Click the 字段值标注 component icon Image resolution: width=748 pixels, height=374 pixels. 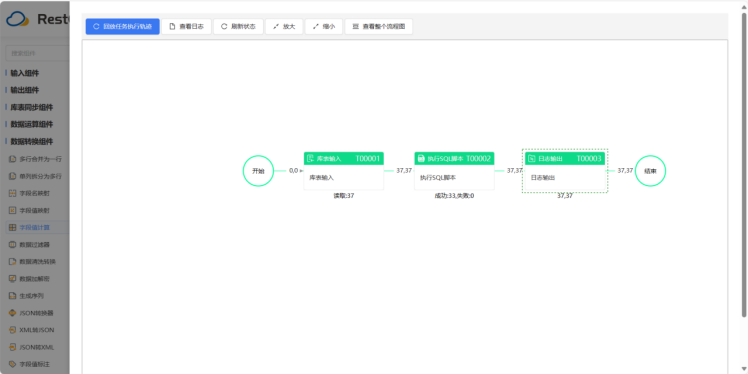(13, 364)
